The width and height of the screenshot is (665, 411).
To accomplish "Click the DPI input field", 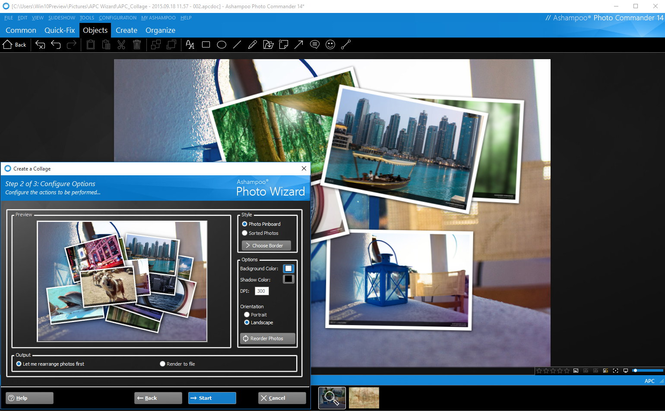I will pos(262,291).
